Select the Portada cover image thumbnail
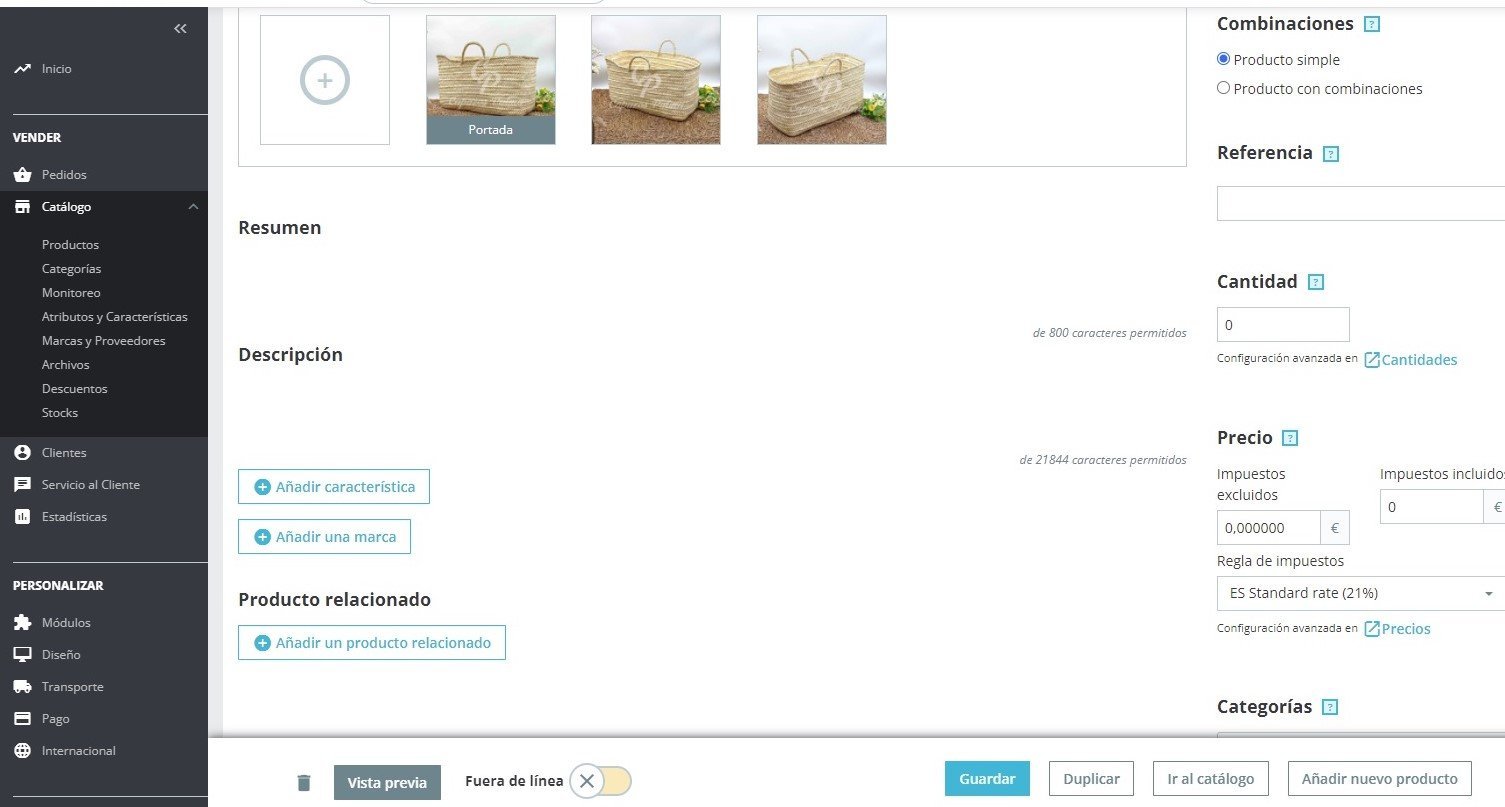Viewport: 1505px width, 807px height. pos(491,80)
